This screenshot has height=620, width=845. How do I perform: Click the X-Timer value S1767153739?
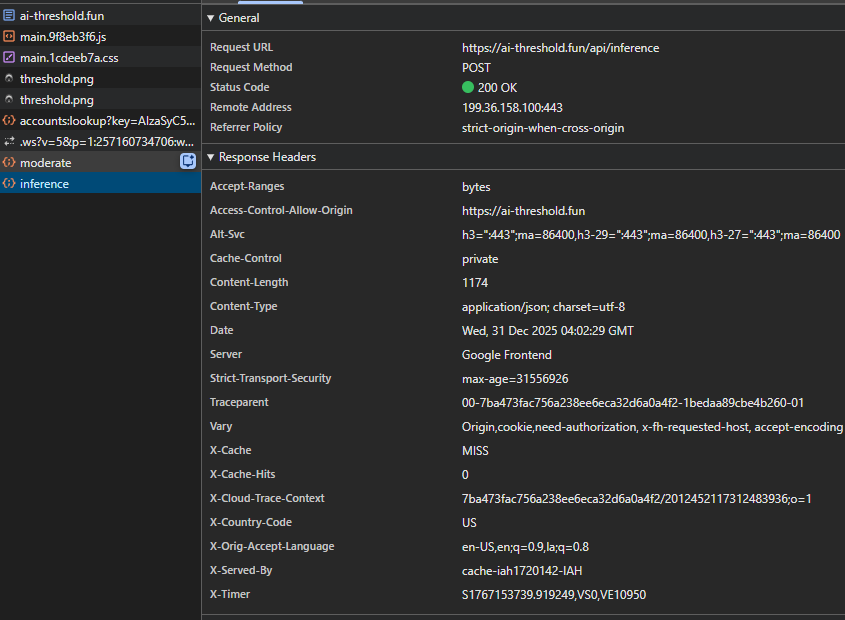point(554,595)
